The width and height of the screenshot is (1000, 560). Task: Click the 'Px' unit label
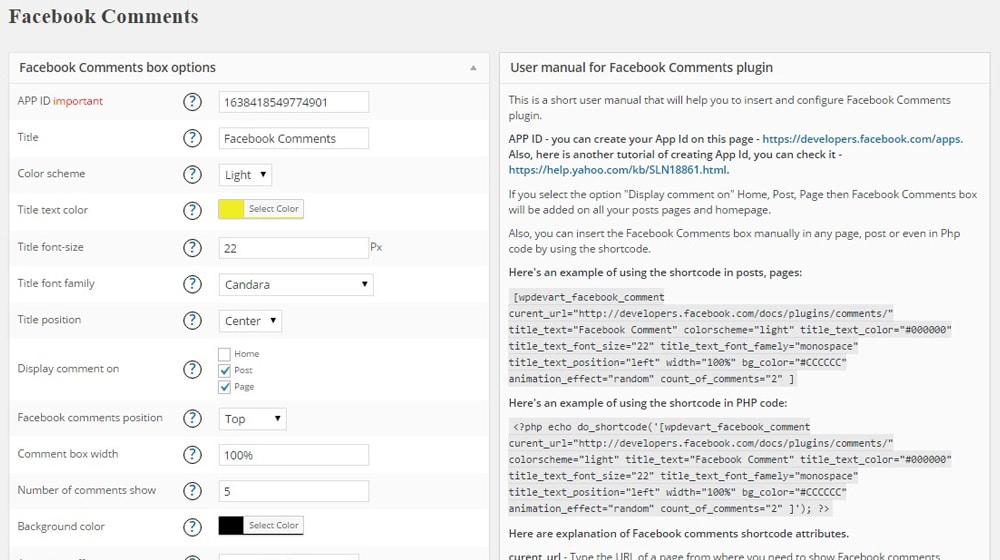[376, 247]
